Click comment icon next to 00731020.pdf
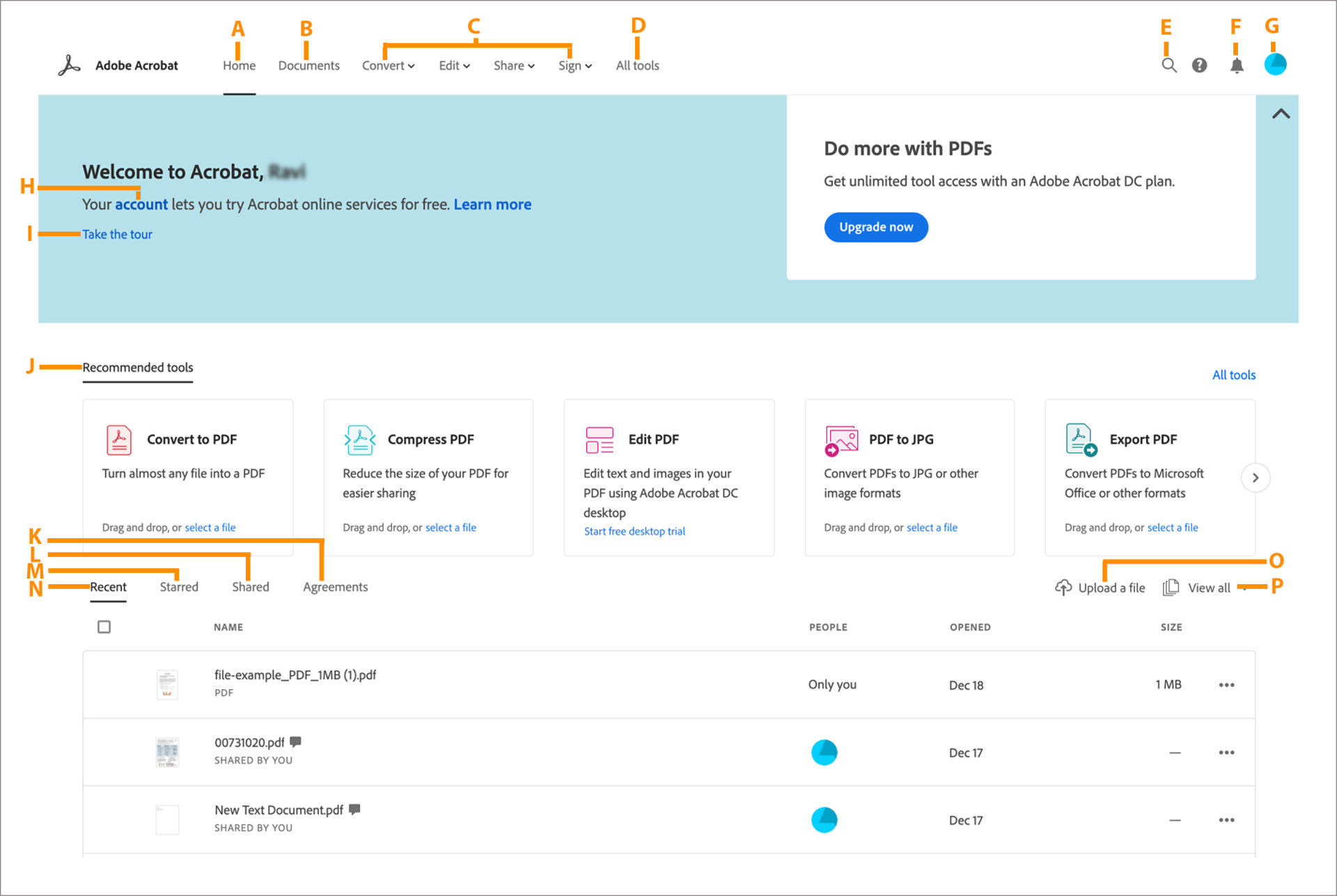1337x896 pixels. (295, 742)
